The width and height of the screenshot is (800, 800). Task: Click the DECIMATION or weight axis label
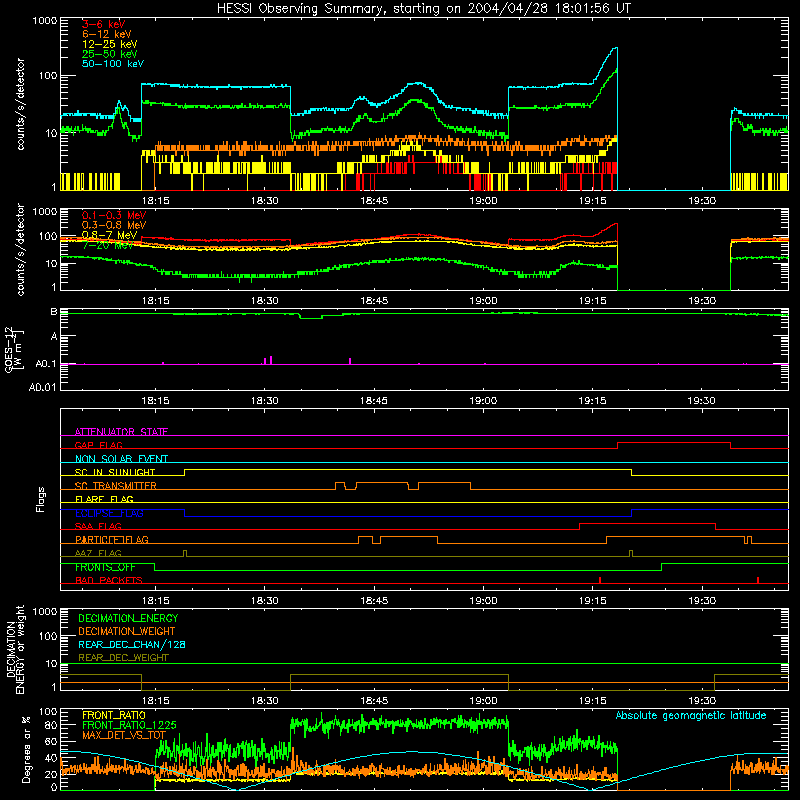coord(15,649)
